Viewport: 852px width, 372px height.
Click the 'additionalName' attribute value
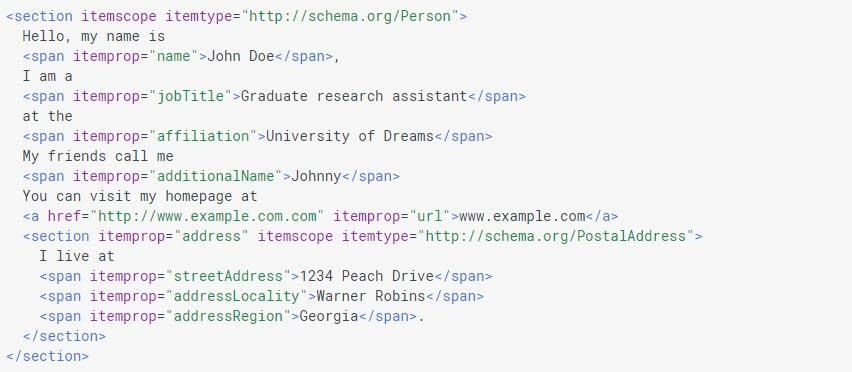216,176
